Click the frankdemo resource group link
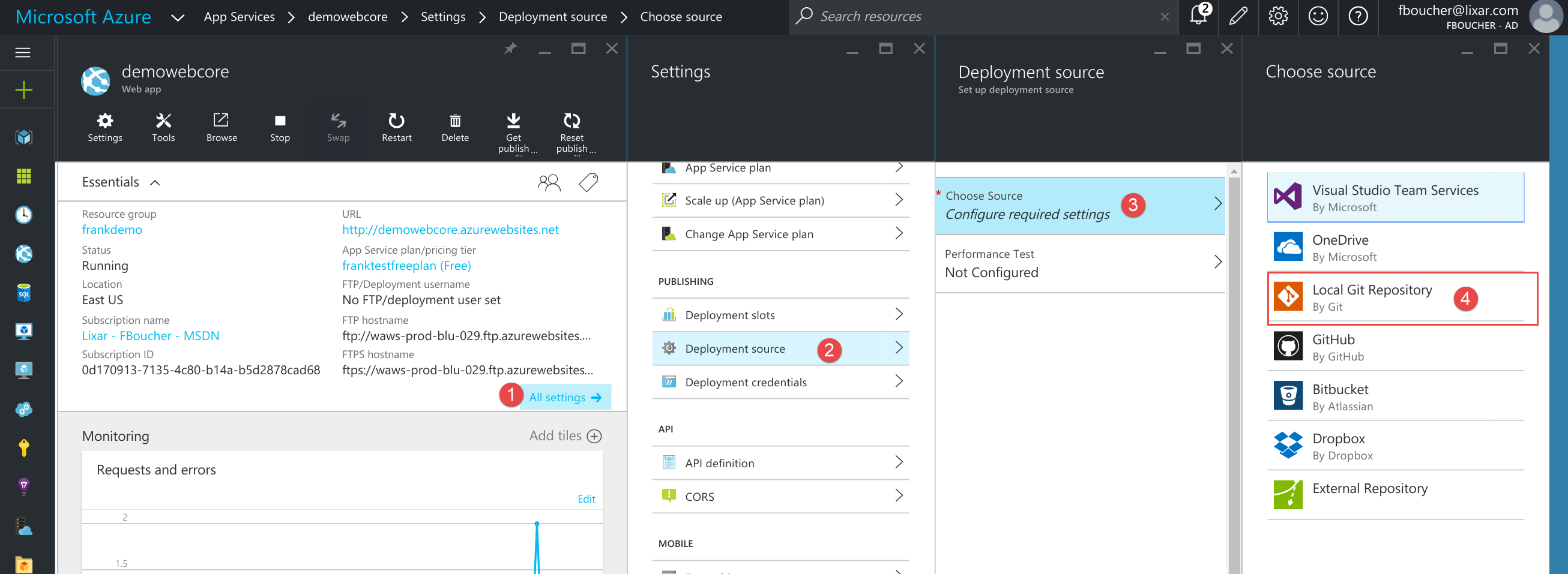This screenshot has height=574, width=1568. tap(112, 230)
